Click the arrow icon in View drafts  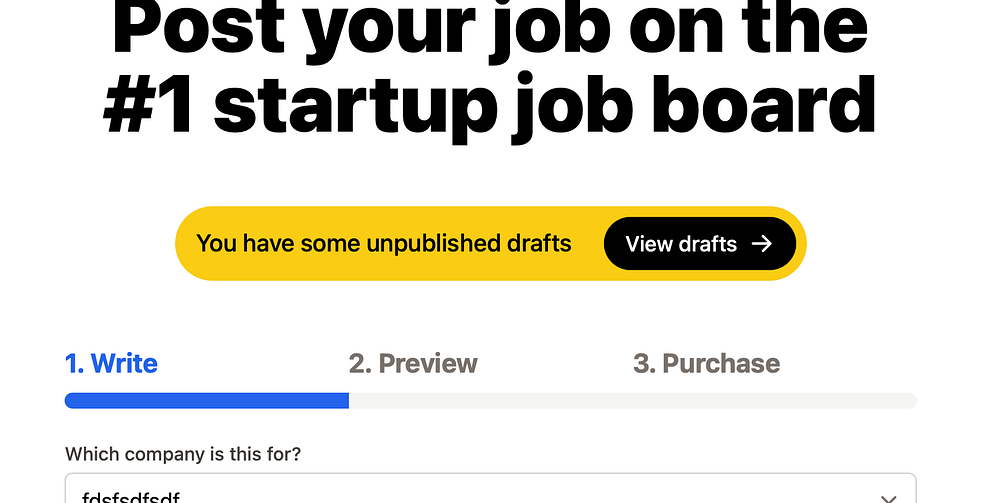tap(762, 244)
